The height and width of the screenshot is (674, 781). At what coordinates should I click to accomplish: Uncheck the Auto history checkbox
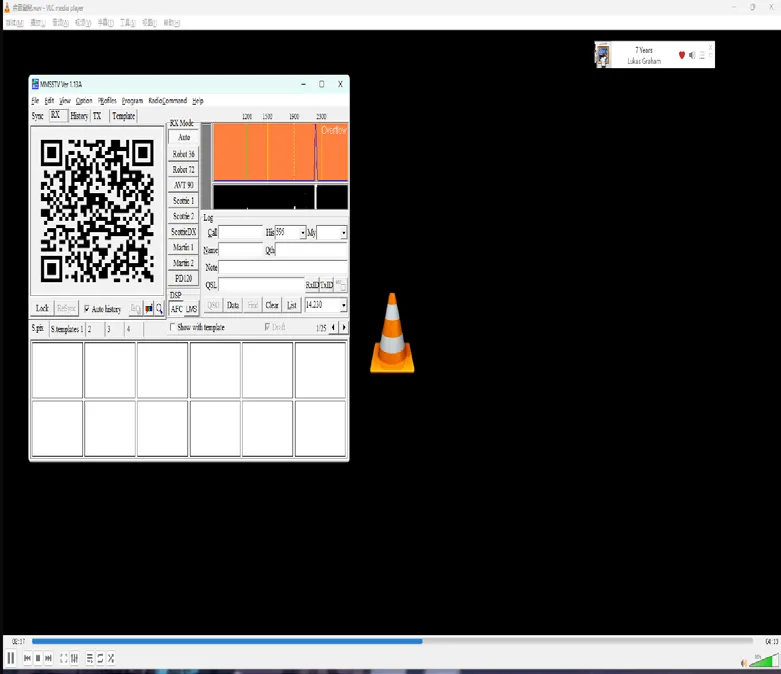click(x=87, y=309)
